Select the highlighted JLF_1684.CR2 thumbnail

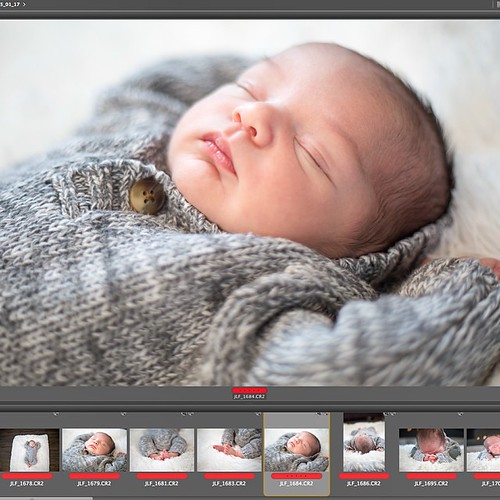[296, 450]
